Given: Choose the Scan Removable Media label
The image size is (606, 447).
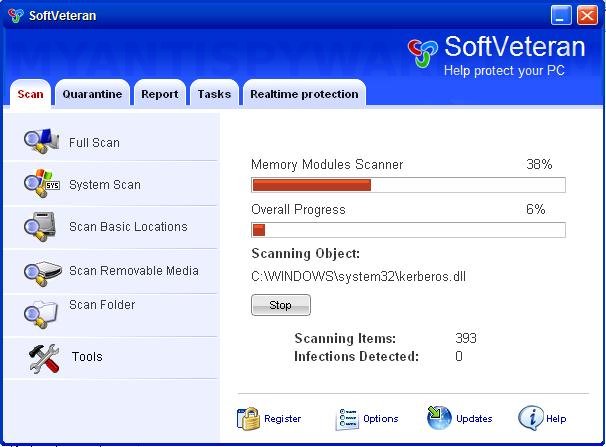Looking at the screenshot, I should coord(134,270).
